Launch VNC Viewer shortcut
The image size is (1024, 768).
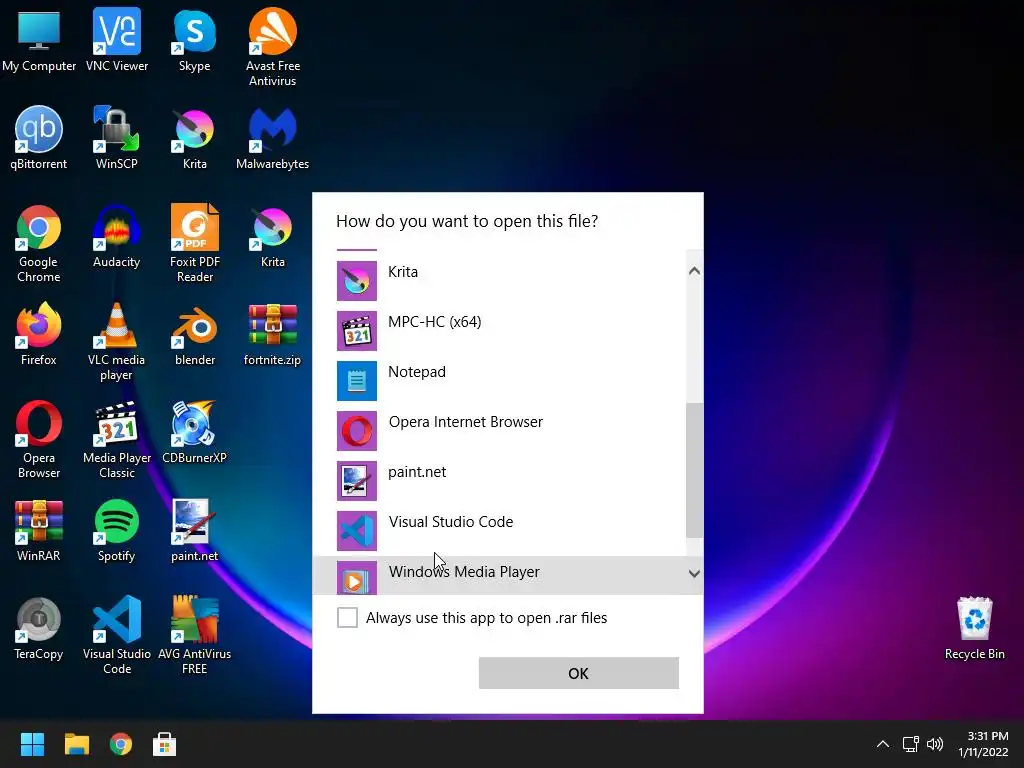point(117,40)
